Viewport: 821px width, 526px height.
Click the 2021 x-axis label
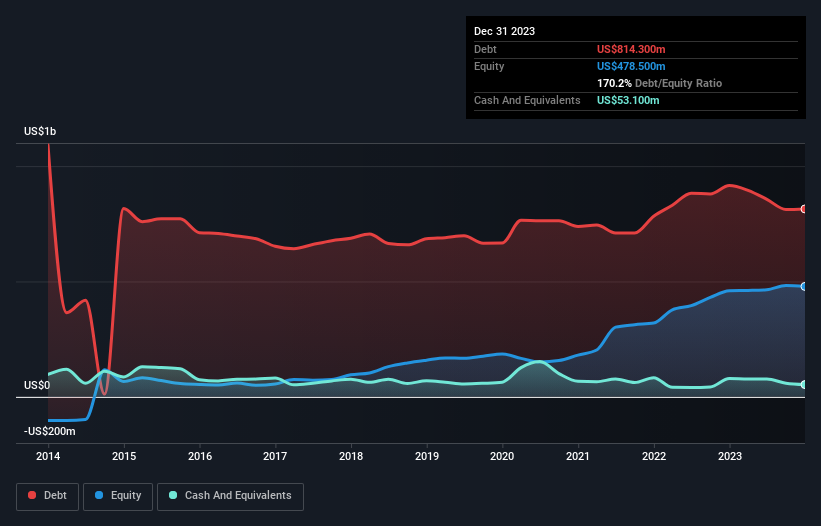point(578,456)
